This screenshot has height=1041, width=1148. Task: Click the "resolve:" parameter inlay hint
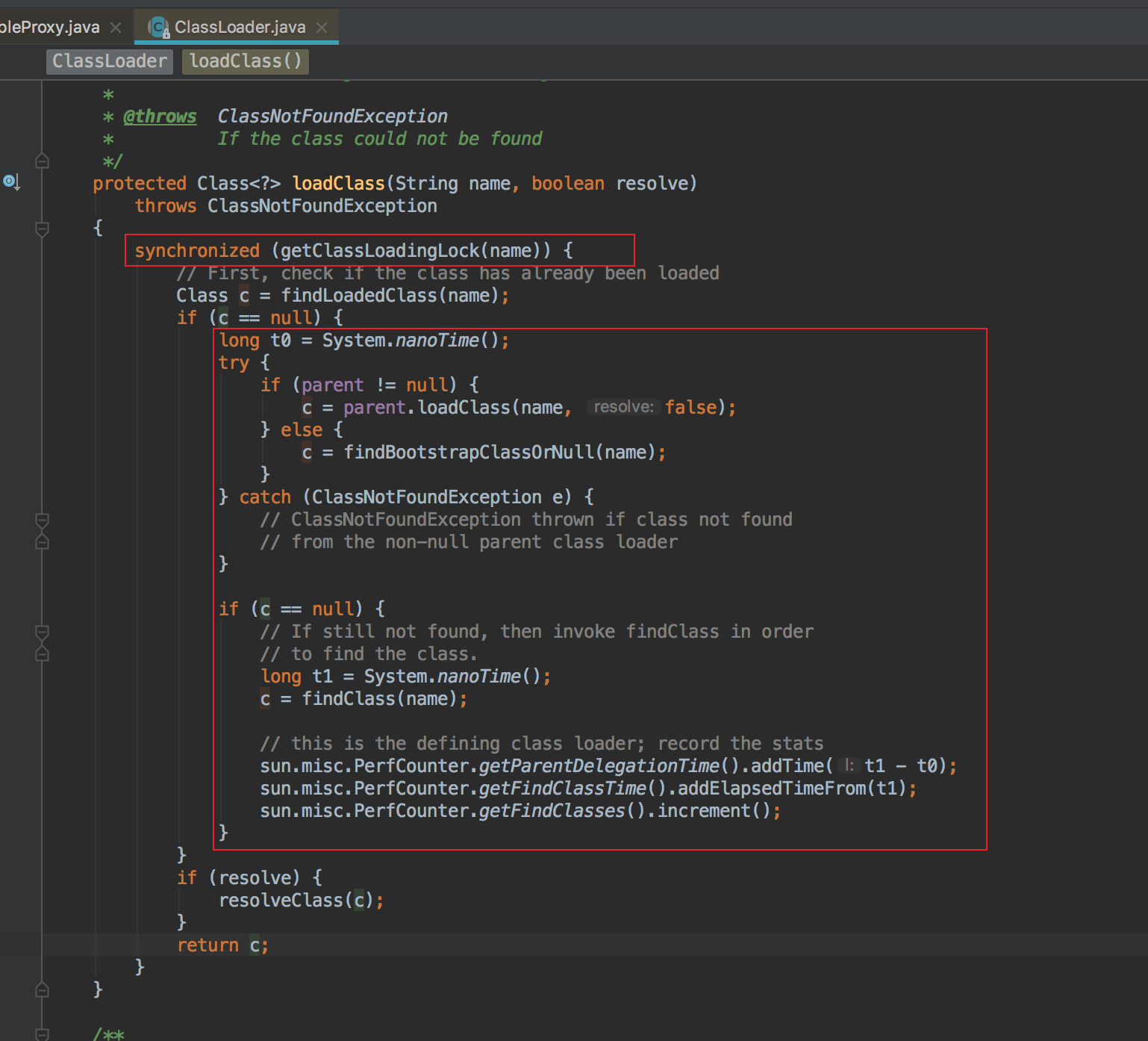pyautogui.click(x=623, y=407)
